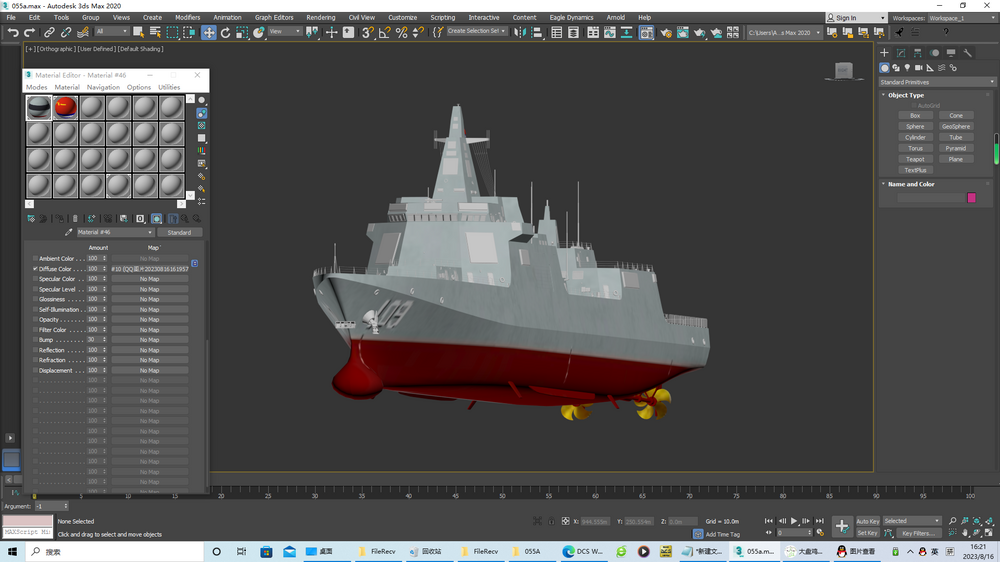This screenshot has width=1000, height=562.
Task: Open the Rendering menu
Action: click(320, 17)
